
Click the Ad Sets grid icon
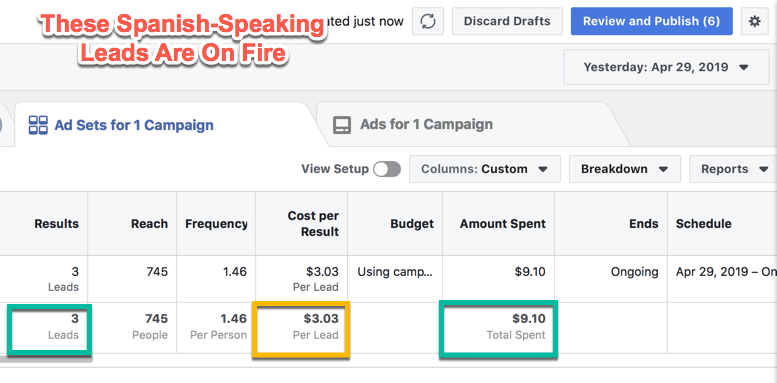[38, 125]
